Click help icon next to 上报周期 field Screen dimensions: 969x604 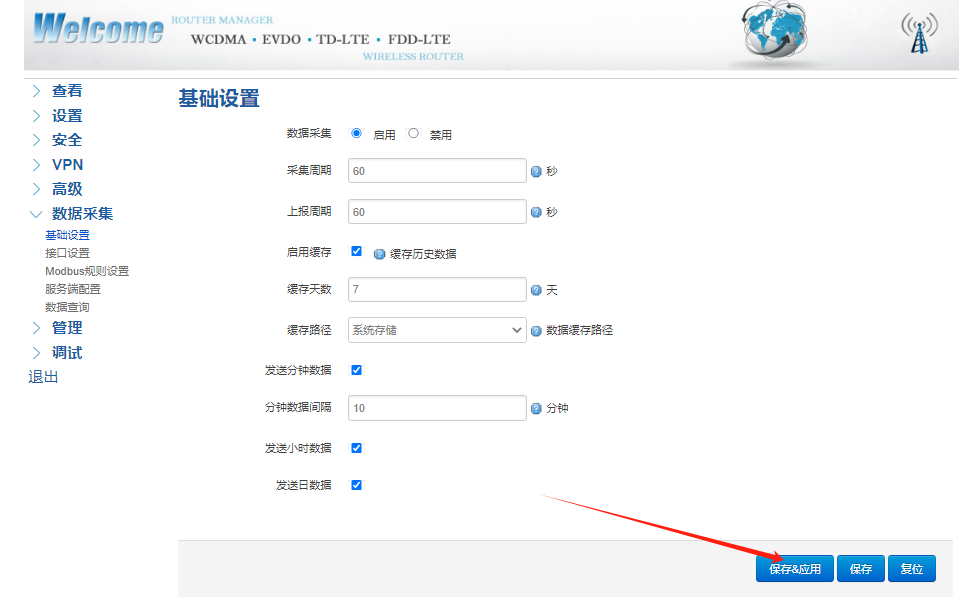[x=536, y=212]
